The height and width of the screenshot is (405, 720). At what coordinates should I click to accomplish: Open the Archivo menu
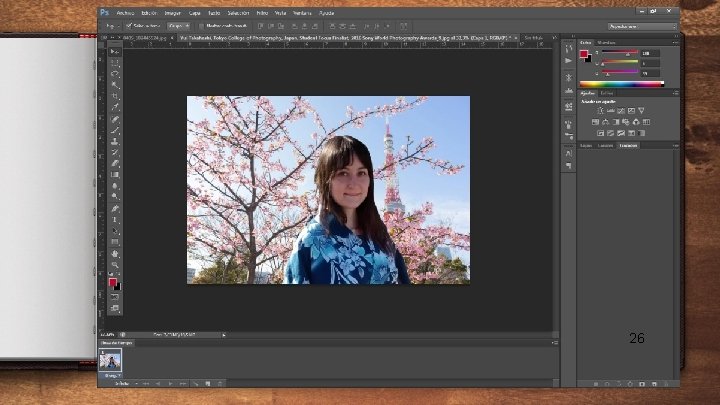(x=125, y=13)
